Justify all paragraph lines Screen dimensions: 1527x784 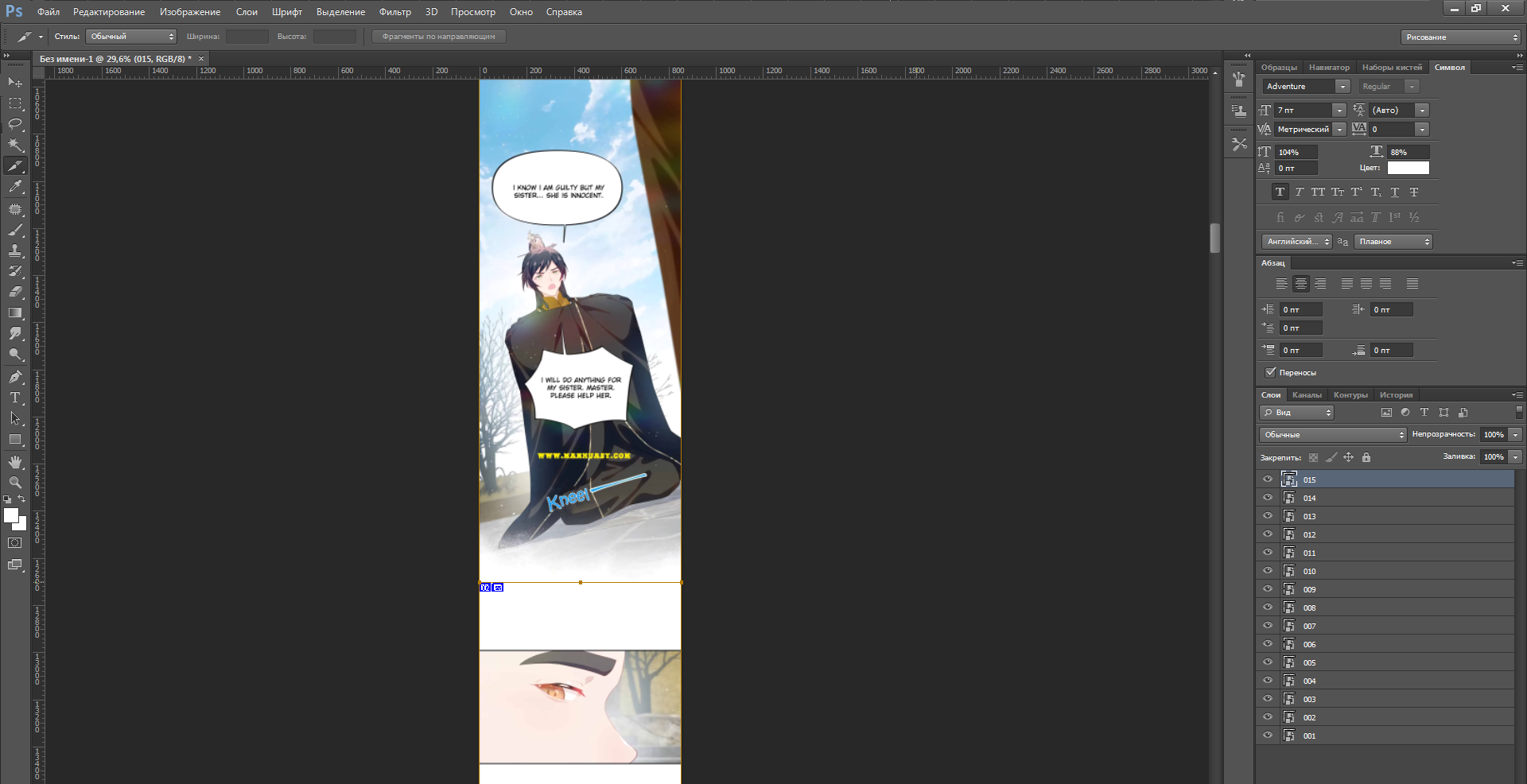[x=1412, y=283]
